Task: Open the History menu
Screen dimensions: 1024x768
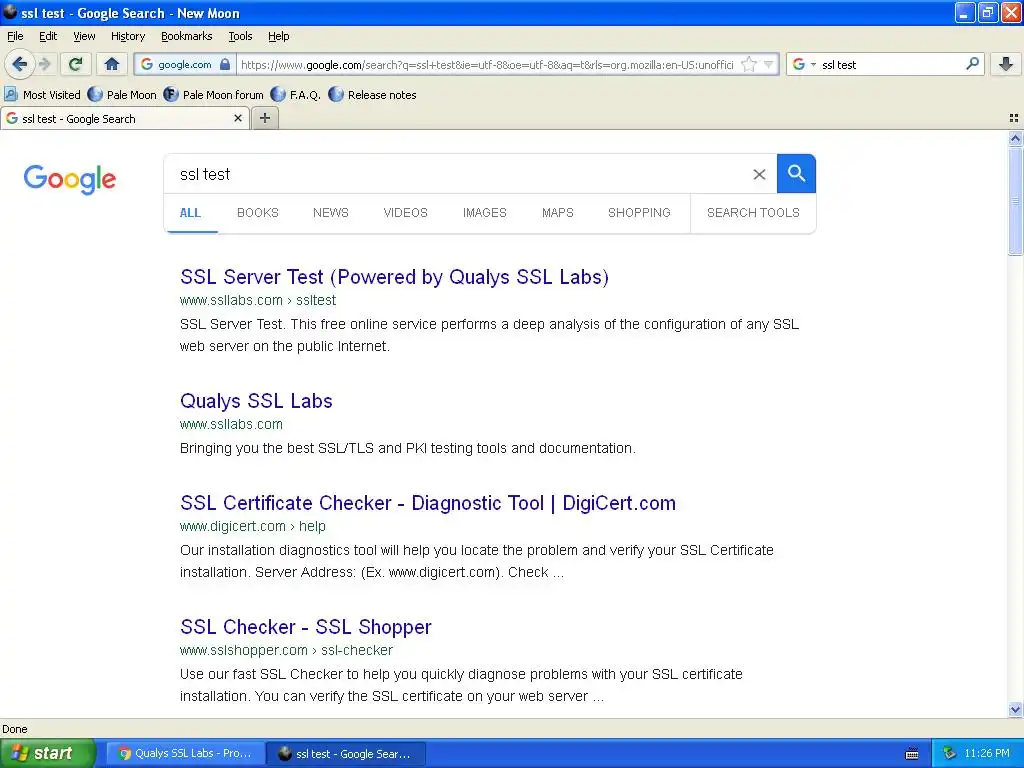Action: pos(127,36)
